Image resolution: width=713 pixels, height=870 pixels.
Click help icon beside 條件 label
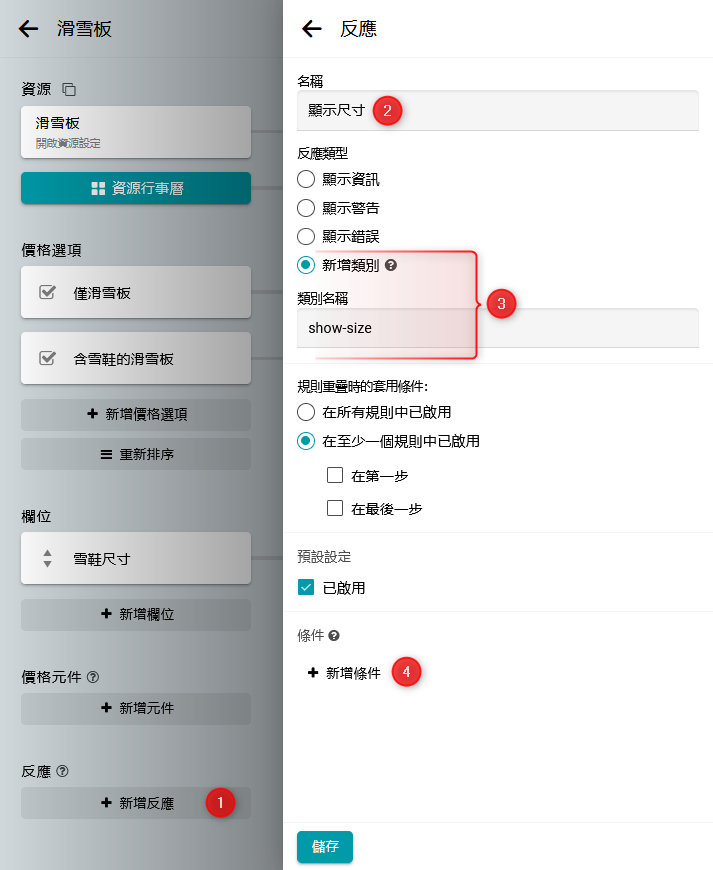click(334, 635)
